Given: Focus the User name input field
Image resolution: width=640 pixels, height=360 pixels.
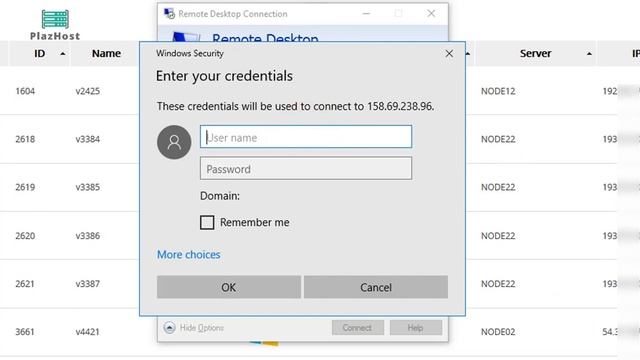Looking at the screenshot, I should [306, 137].
